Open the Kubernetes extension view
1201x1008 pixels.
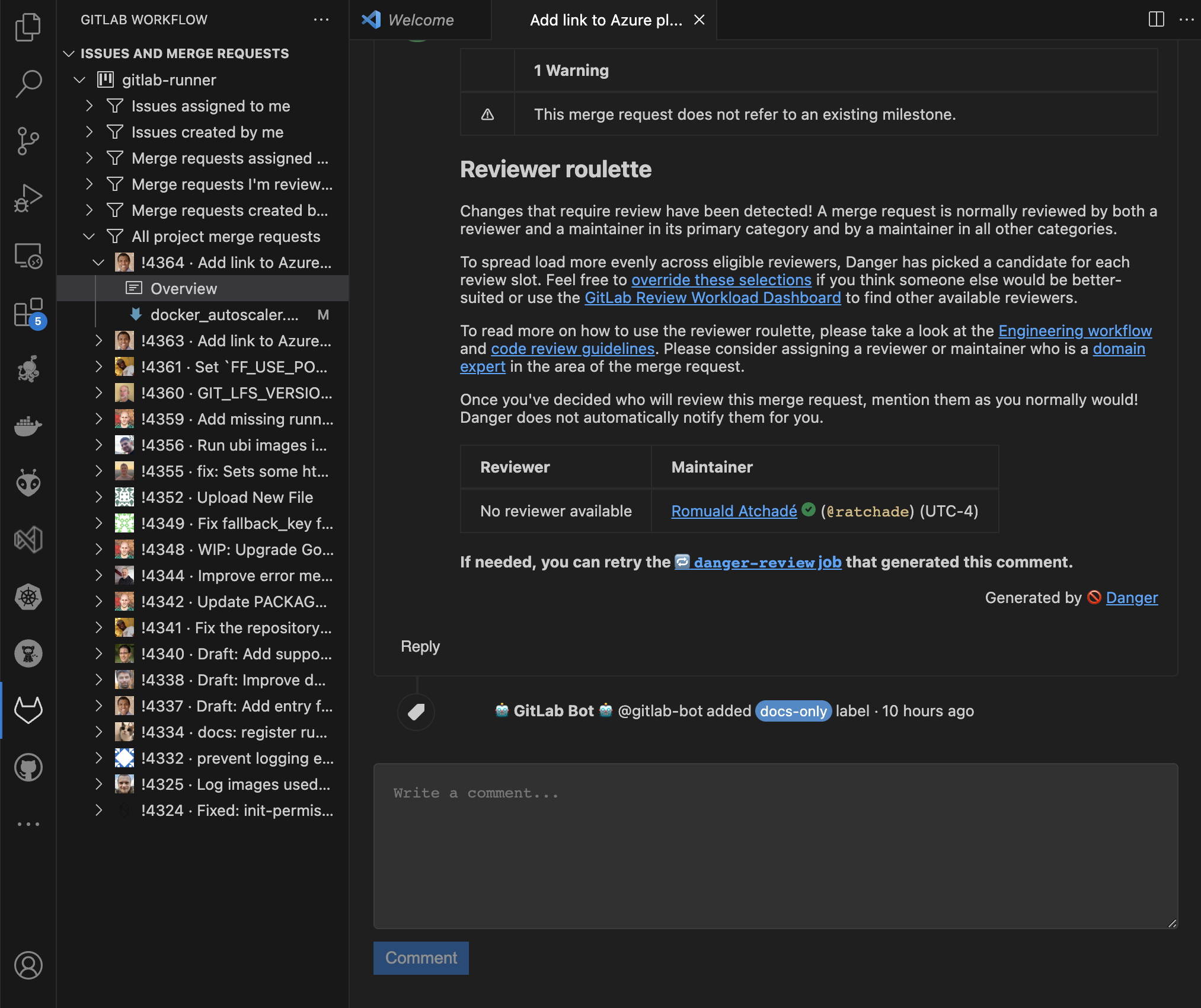(x=28, y=598)
